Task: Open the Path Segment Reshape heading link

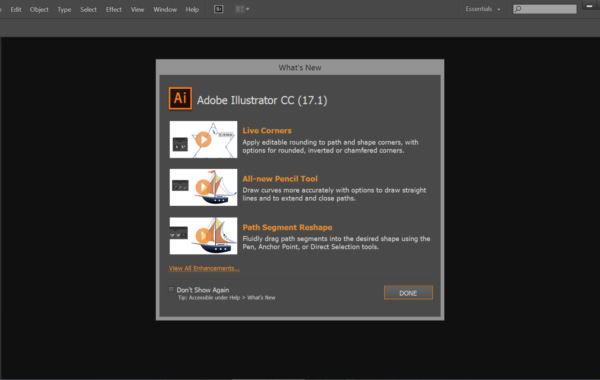Action: click(287, 227)
